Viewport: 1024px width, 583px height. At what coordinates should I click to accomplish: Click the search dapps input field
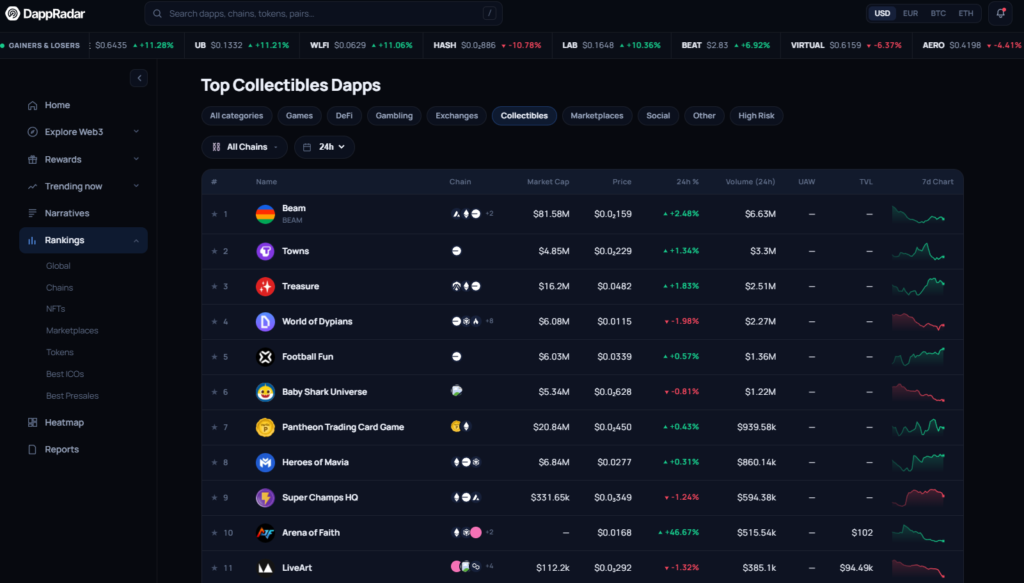click(323, 13)
